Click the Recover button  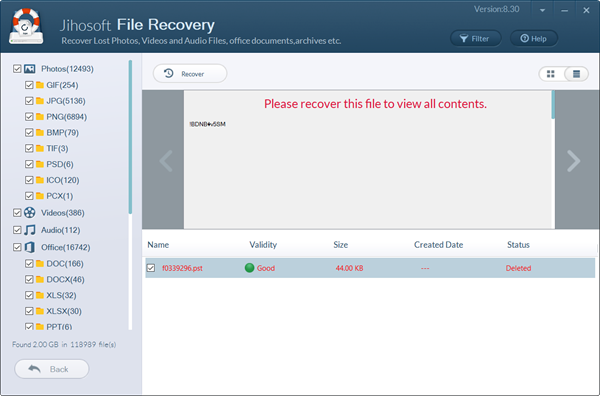click(x=190, y=73)
